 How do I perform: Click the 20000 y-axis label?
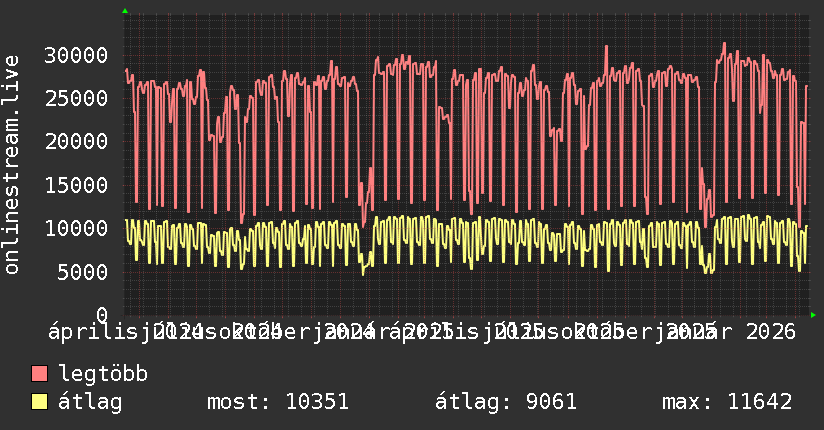(76, 141)
